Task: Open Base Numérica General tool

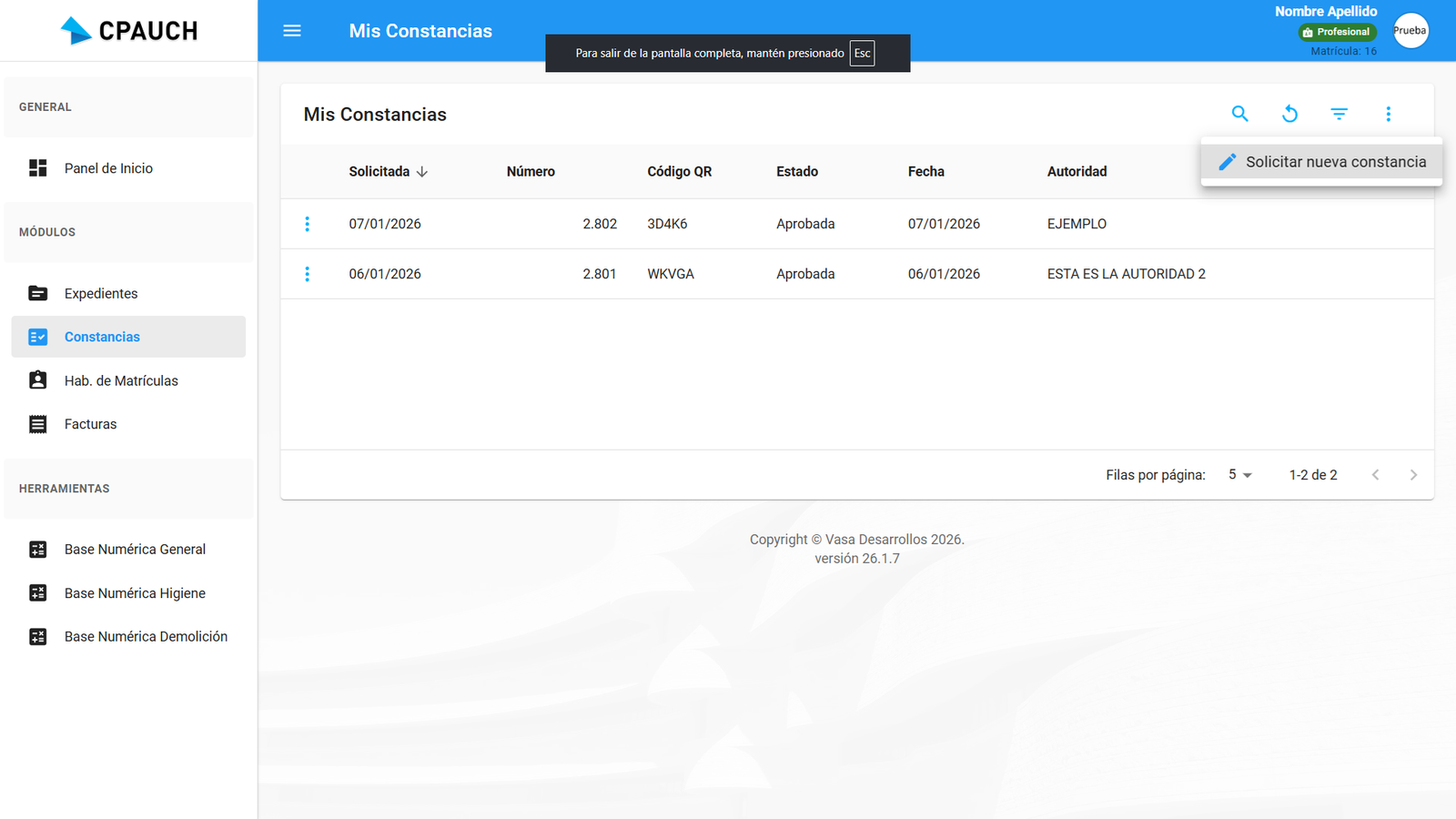Action: (135, 550)
